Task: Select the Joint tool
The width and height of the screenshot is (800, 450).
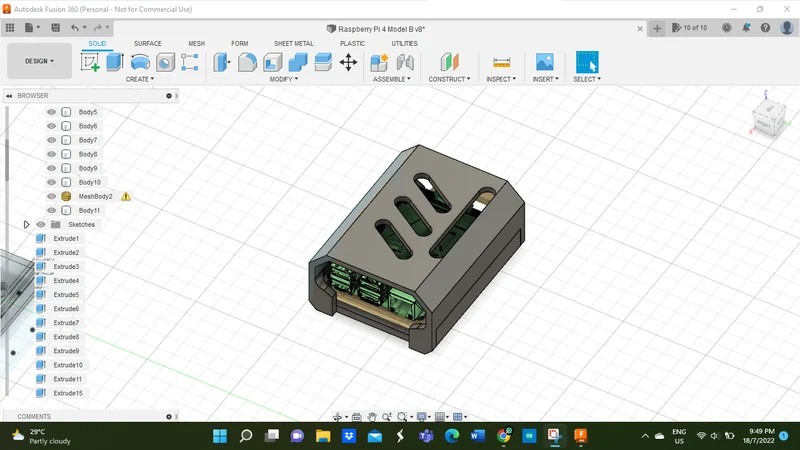Action: 405,62
